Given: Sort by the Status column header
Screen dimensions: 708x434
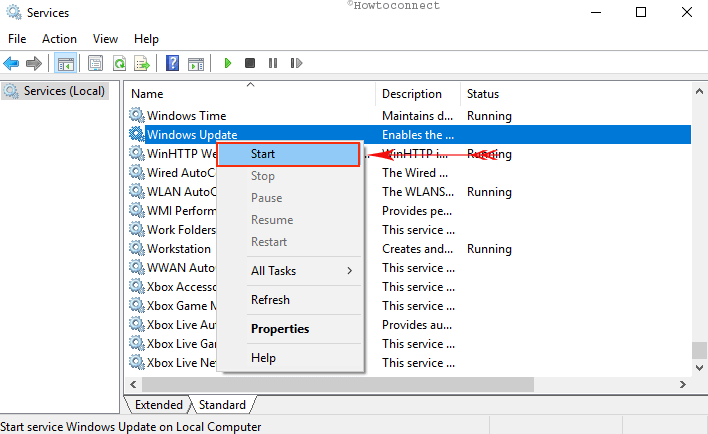Looking at the screenshot, I should [x=483, y=93].
